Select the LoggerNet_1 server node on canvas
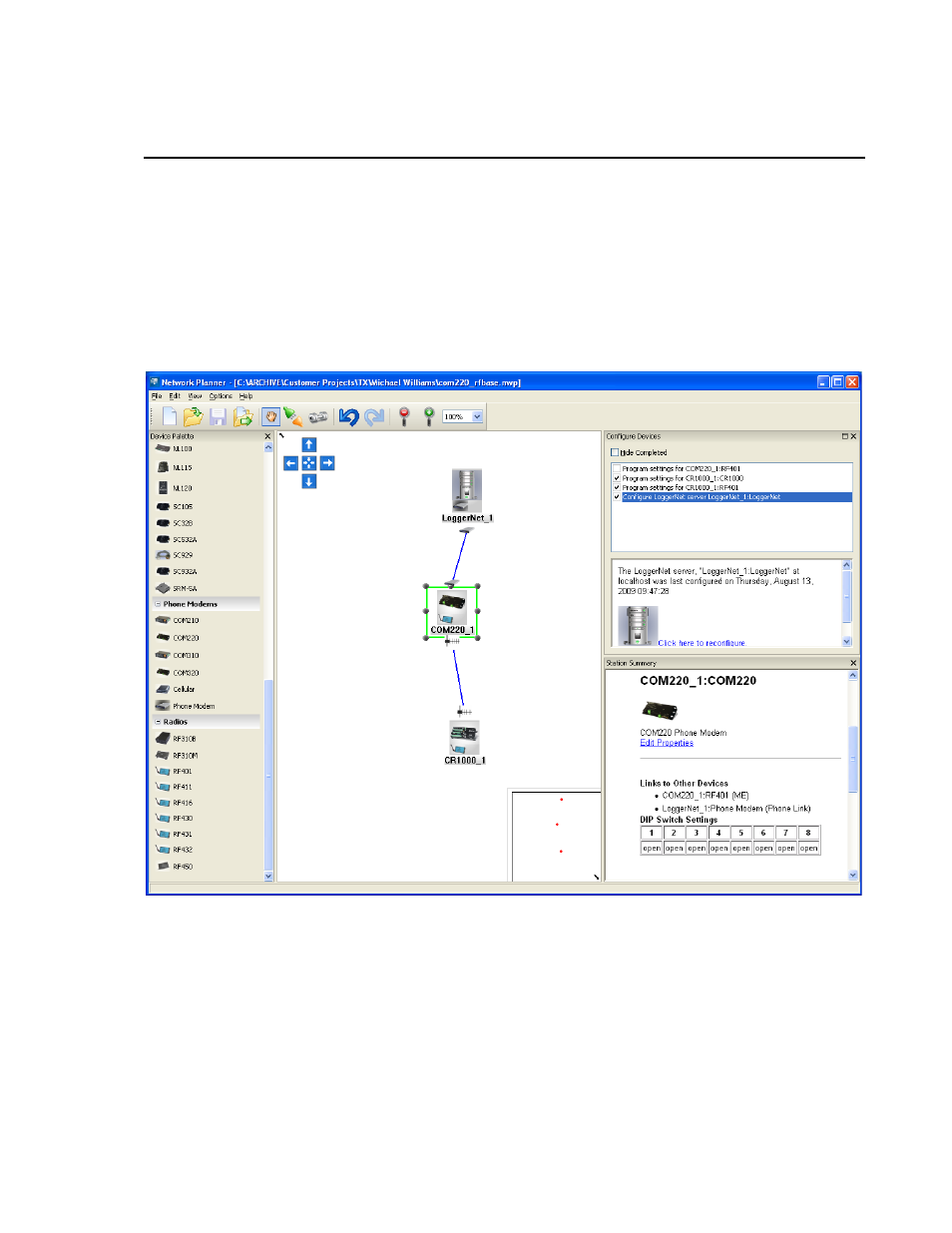 coord(467,495)
